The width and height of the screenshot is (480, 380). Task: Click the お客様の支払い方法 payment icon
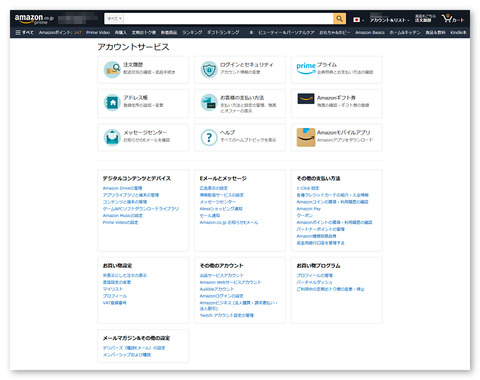(x=209, y=102)
